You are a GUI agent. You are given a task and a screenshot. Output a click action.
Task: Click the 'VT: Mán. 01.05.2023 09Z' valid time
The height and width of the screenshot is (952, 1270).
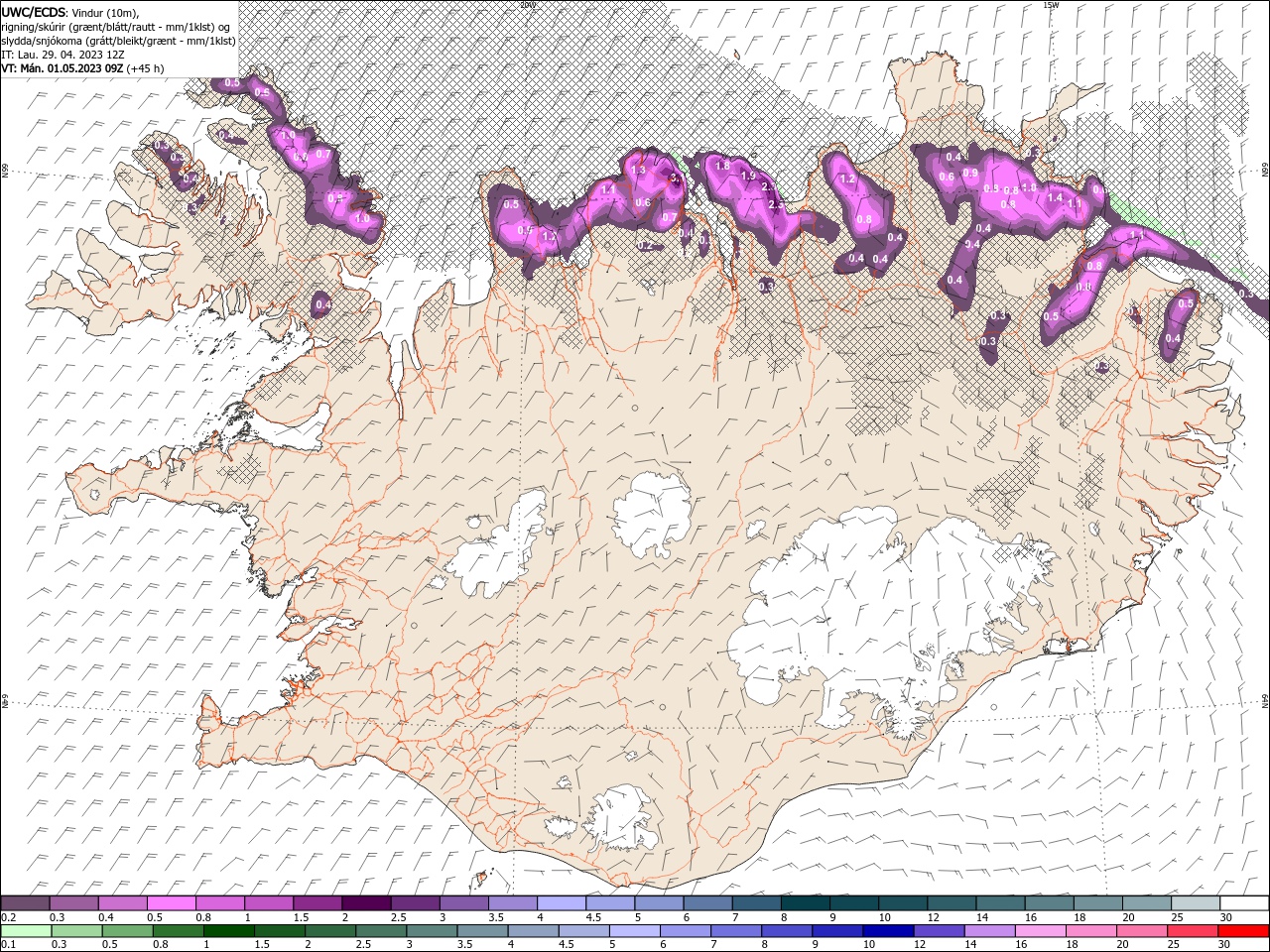[x=63, y=68]
